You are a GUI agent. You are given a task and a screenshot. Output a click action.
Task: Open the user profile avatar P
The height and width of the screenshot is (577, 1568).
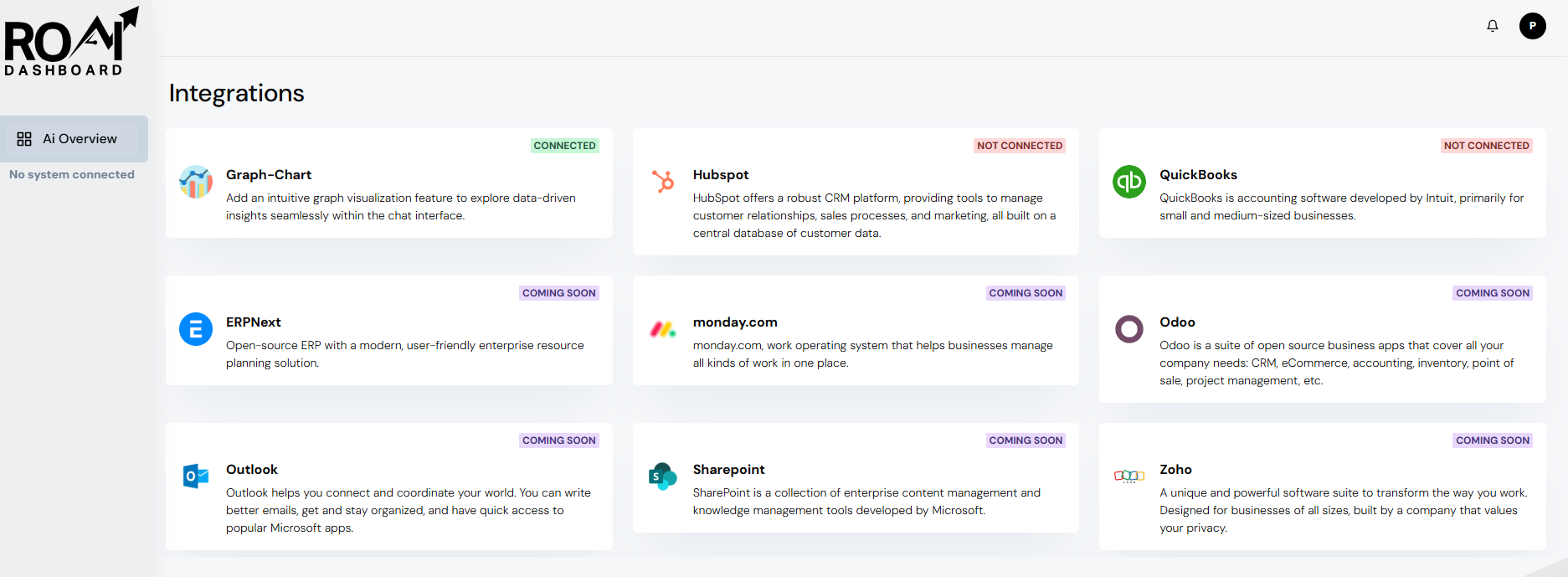(x=1532, y=26)
